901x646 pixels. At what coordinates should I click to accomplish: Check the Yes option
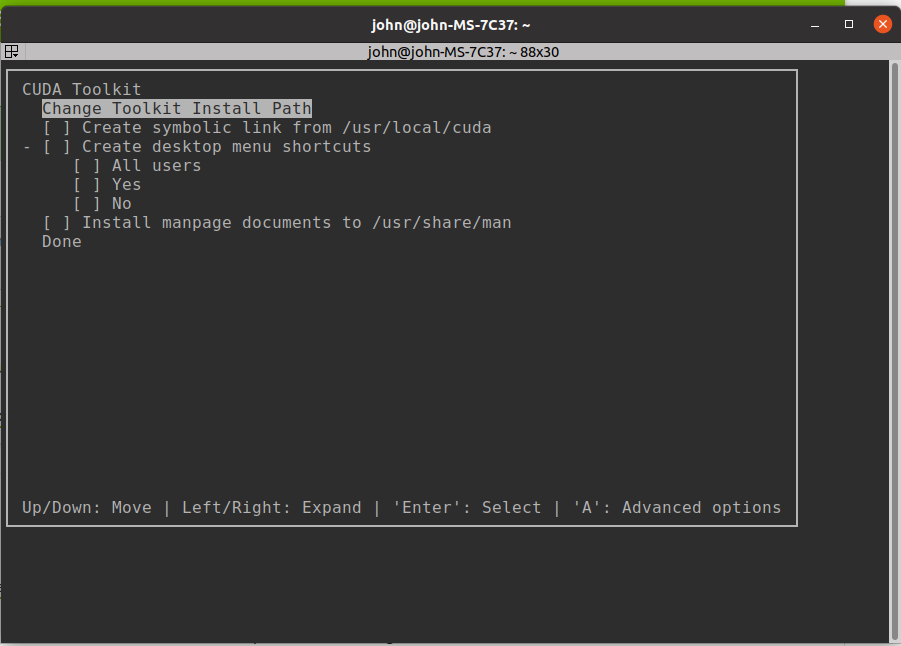pyautogui.click(x=87, y=185)
